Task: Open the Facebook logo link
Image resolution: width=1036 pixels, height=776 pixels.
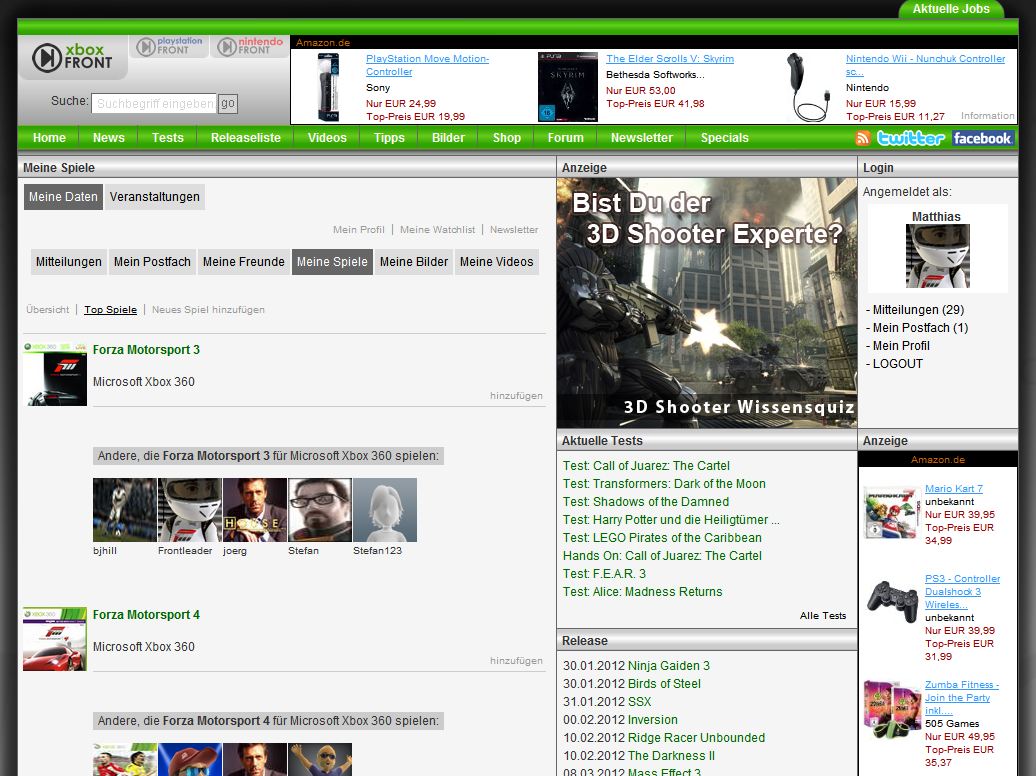Action: coord(982,138)
